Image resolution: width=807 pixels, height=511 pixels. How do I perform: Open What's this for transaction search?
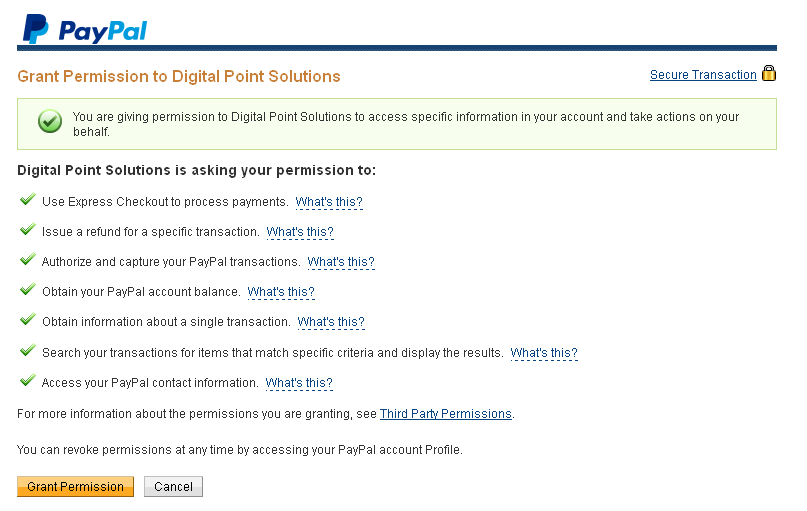point(544,353)
